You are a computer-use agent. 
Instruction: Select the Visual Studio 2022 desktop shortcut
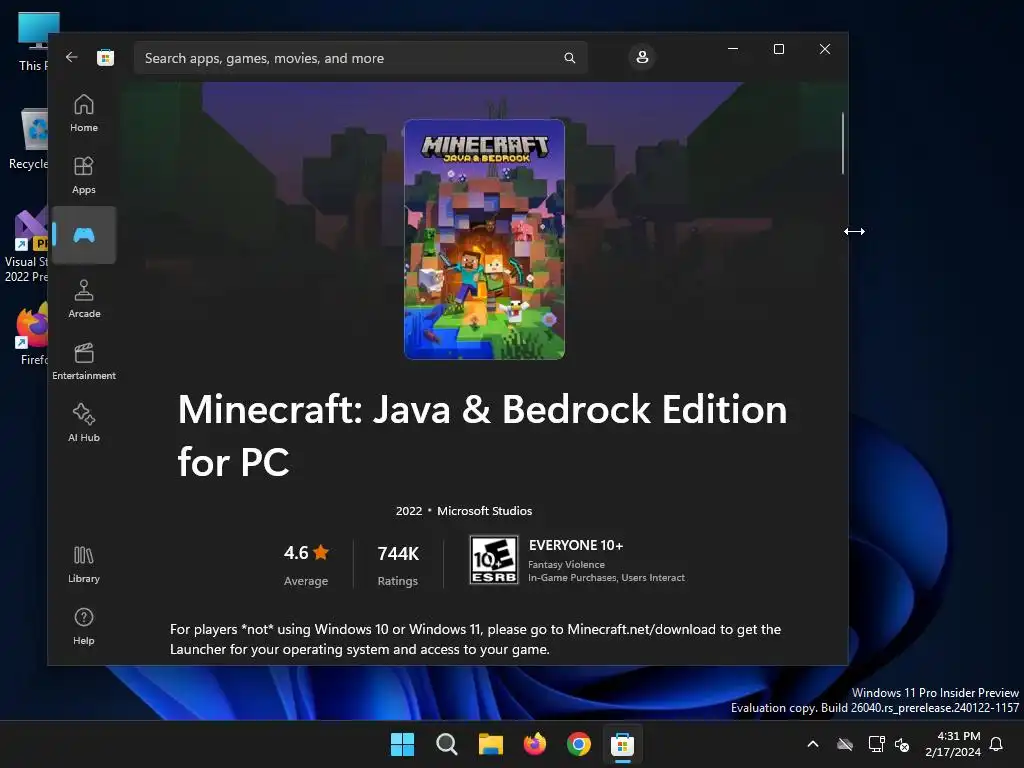click(26, 245)
